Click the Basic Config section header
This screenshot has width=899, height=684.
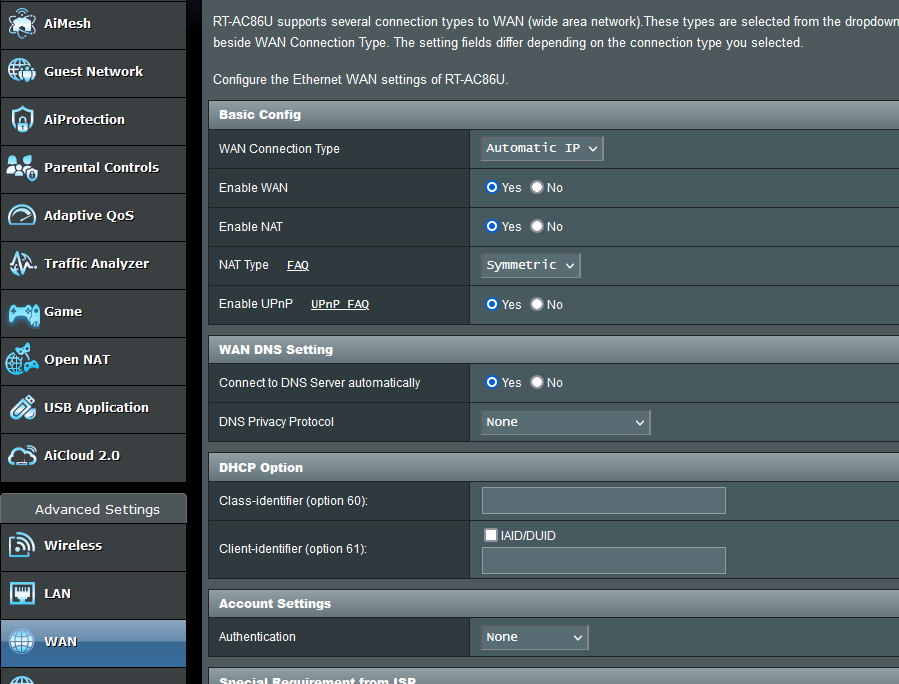pyautogui.click(x=553, y=115)
